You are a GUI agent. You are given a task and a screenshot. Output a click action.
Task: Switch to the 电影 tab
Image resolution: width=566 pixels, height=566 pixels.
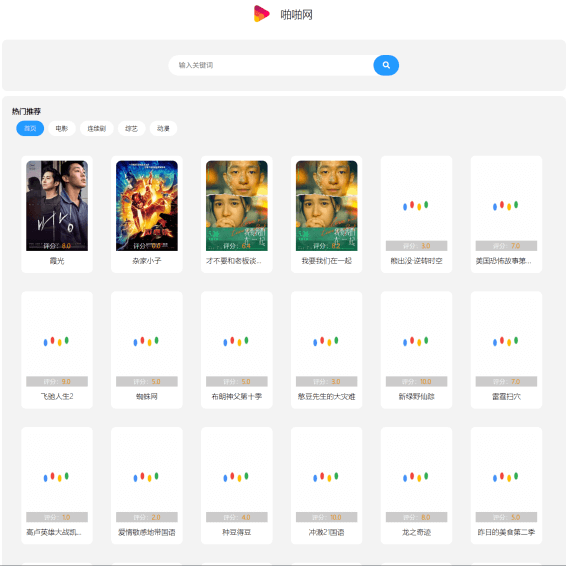point(62,129)
